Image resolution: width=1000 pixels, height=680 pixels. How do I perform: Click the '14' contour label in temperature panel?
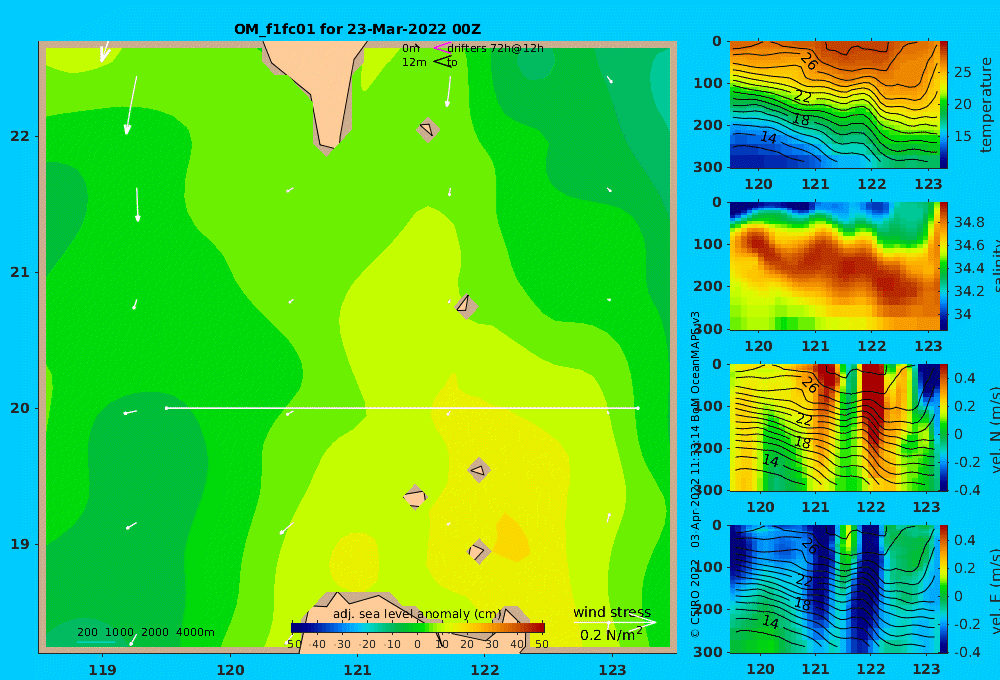[768, 137]
